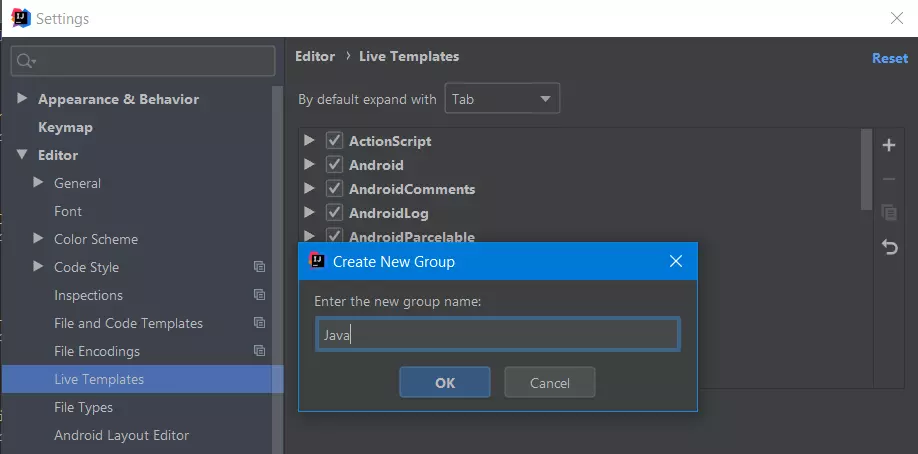This screenshot has height=454, width=918.
Task: Click the AndroidComments group name
Action: tap(412, 189)
